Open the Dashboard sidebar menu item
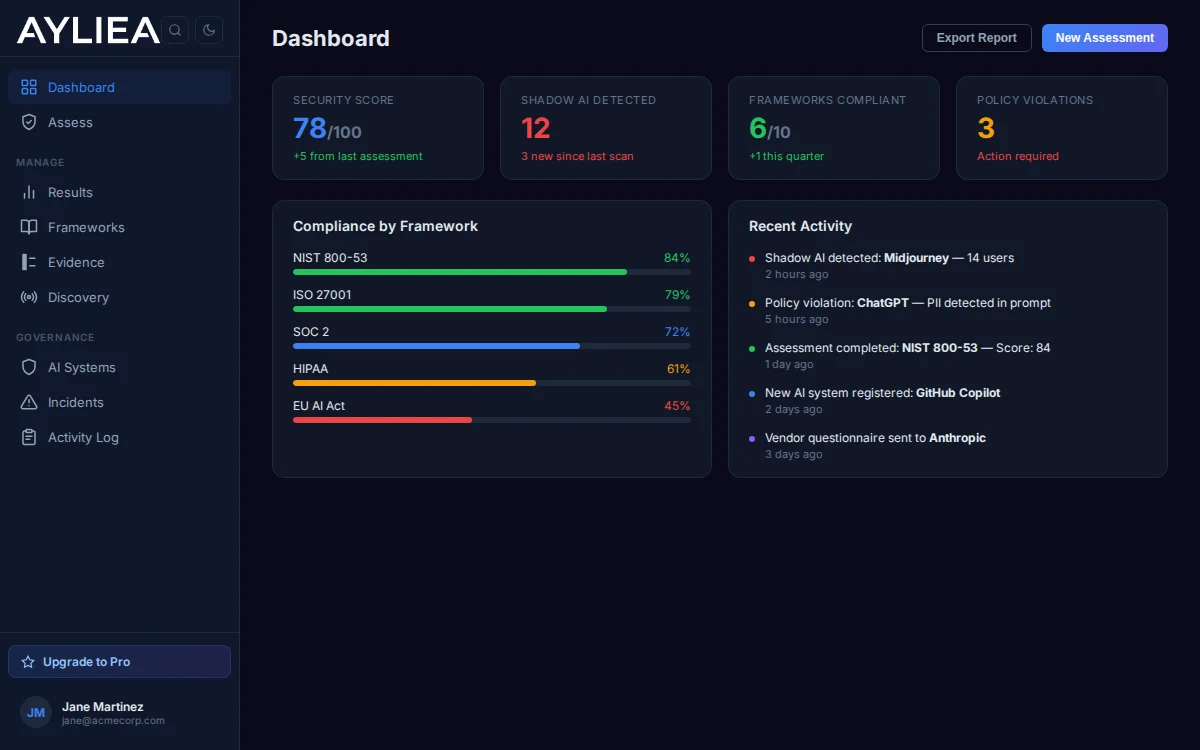Screen dimensions: 1200x750 [x=81, y=87]
